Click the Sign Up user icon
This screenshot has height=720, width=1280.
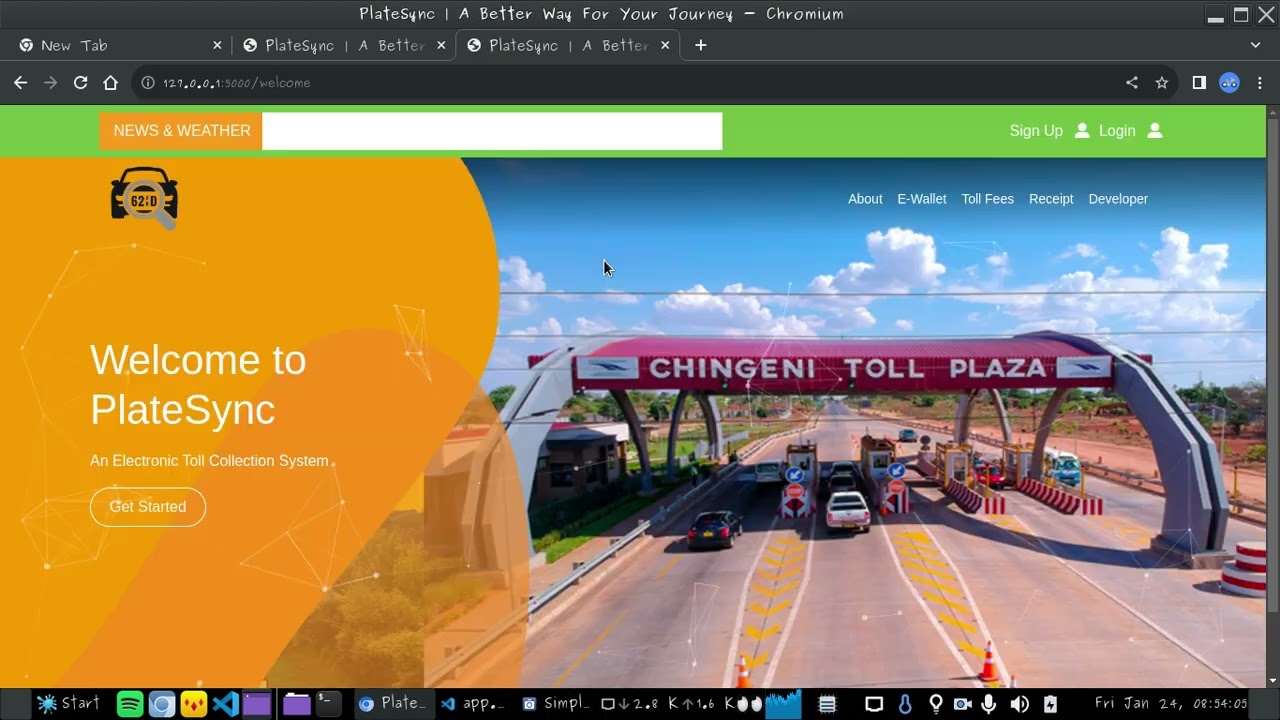pos(1082,131)
